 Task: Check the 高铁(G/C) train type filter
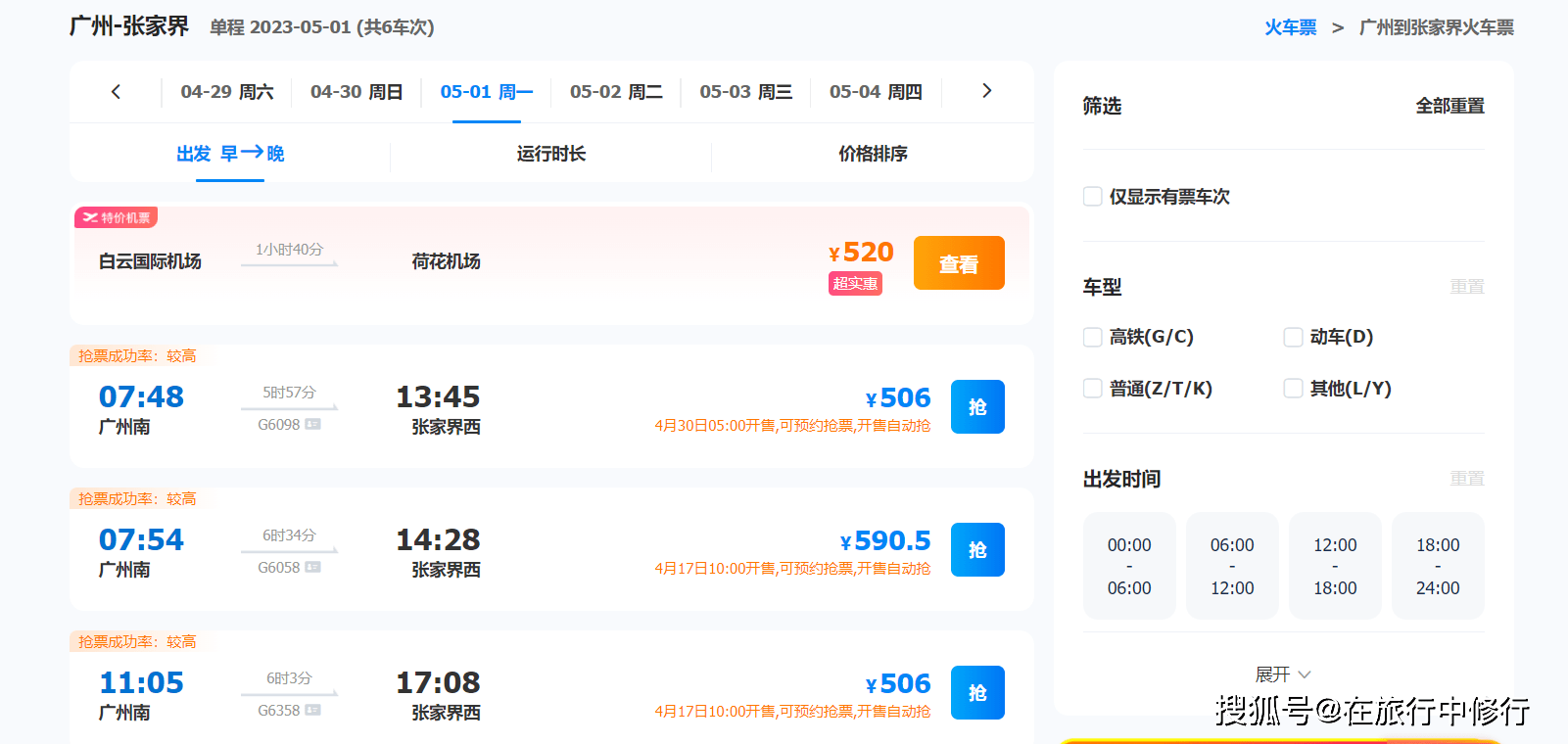[x=1093, y=338]
